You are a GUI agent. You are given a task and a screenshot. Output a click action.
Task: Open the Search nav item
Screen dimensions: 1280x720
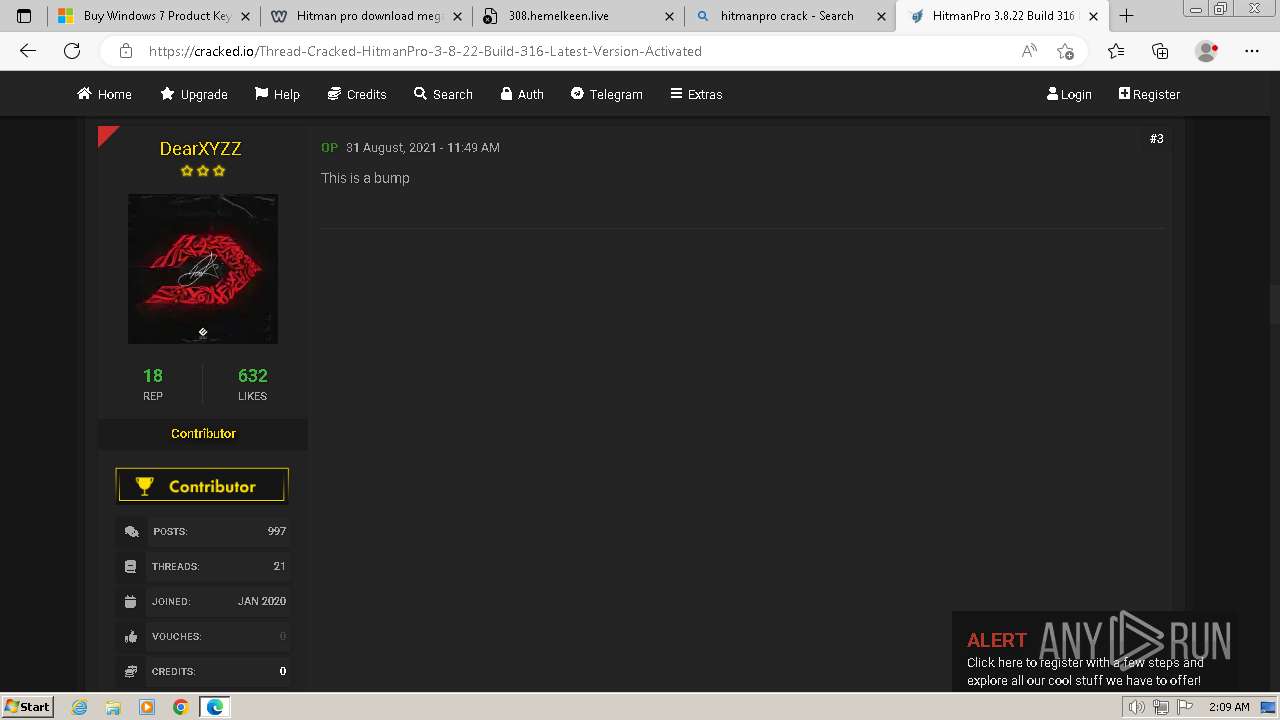[443, 94]
